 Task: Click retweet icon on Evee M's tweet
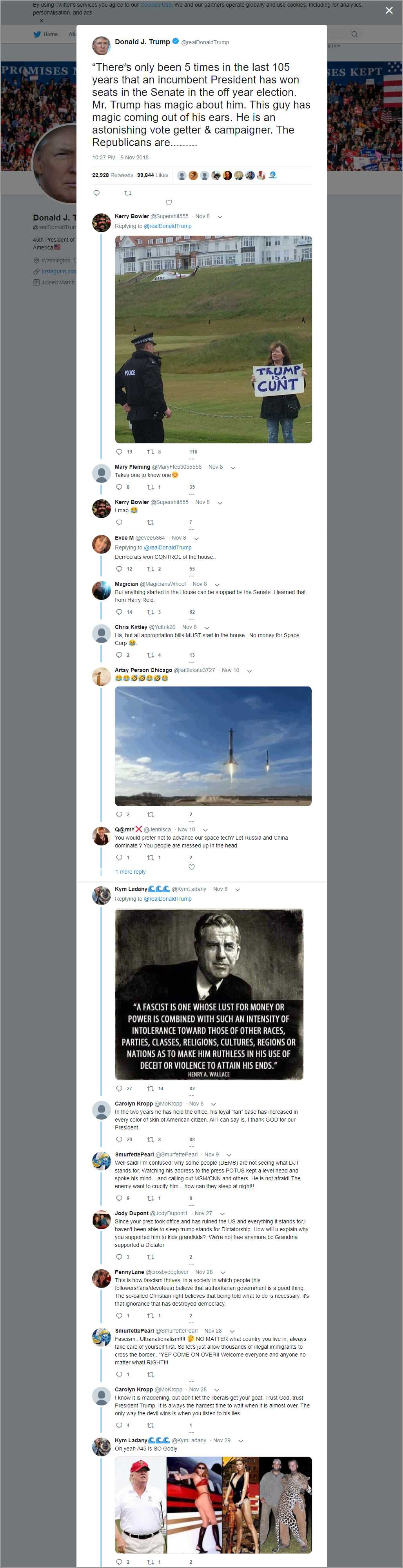[x=151, y=569]
